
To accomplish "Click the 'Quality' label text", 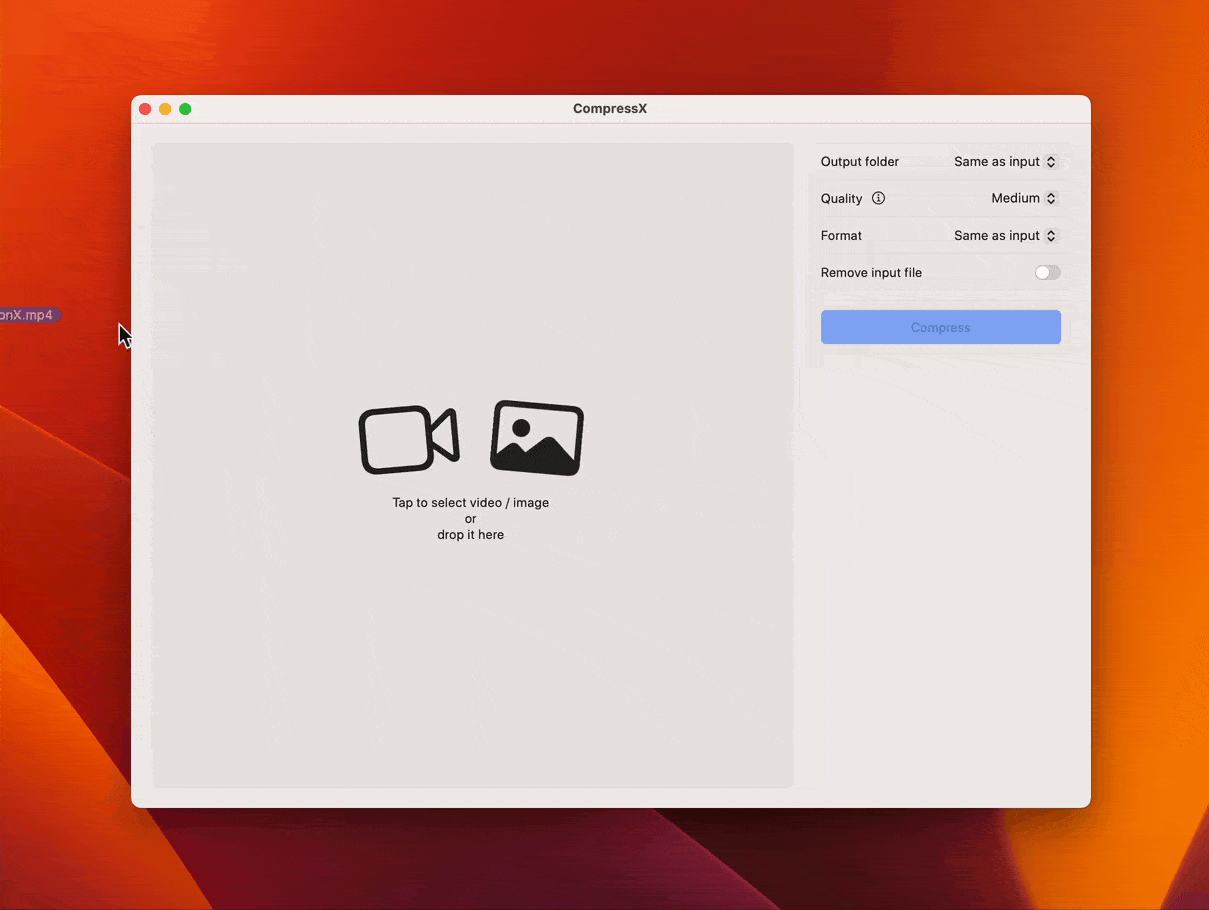I will (841, 199).
